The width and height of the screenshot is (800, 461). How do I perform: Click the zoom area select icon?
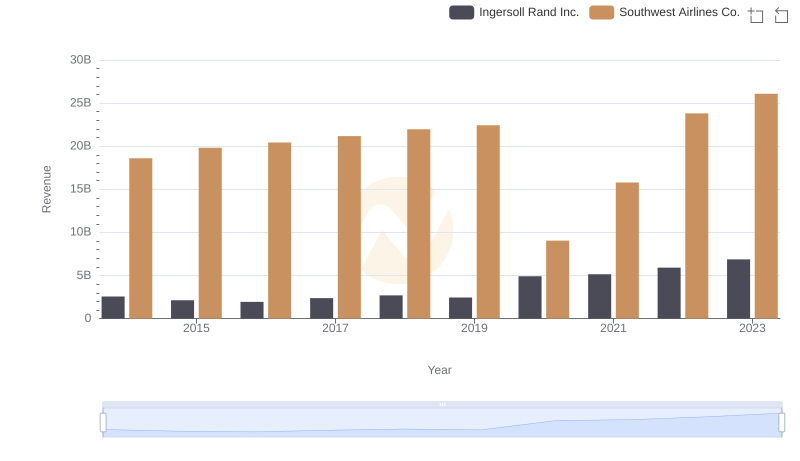(x=756, y=15)
